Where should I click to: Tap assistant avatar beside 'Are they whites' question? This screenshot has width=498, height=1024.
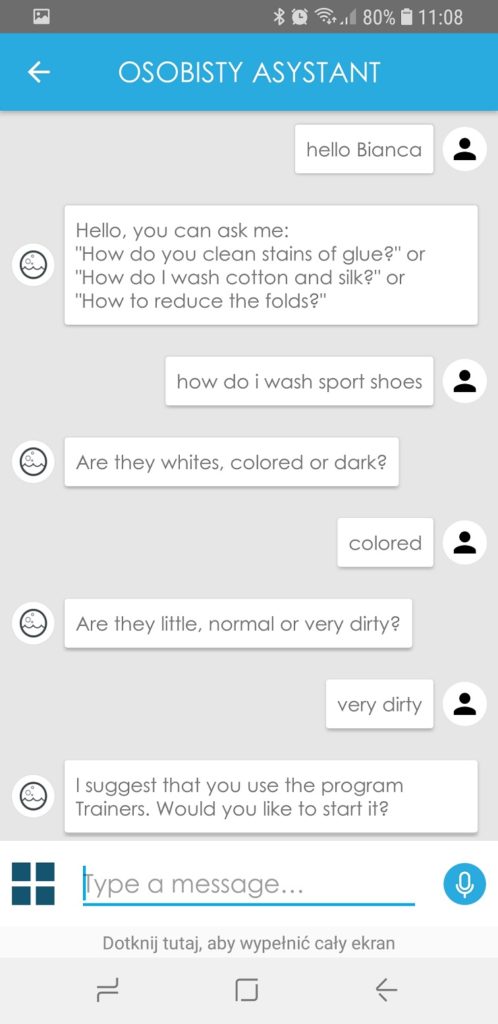[33, 462]
